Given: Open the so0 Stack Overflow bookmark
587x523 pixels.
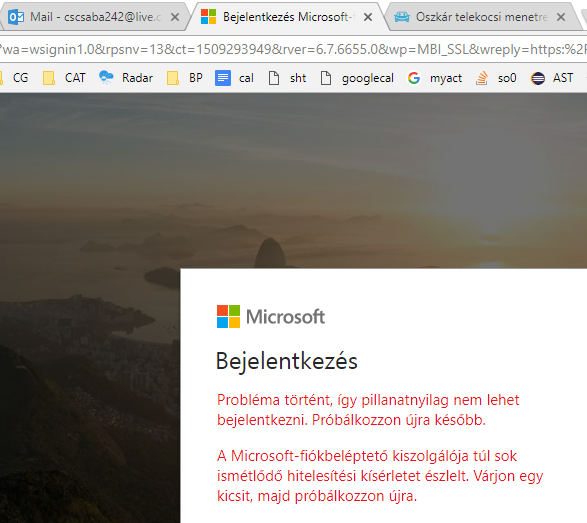Looking at the screenshot, I should click(496, 78).
